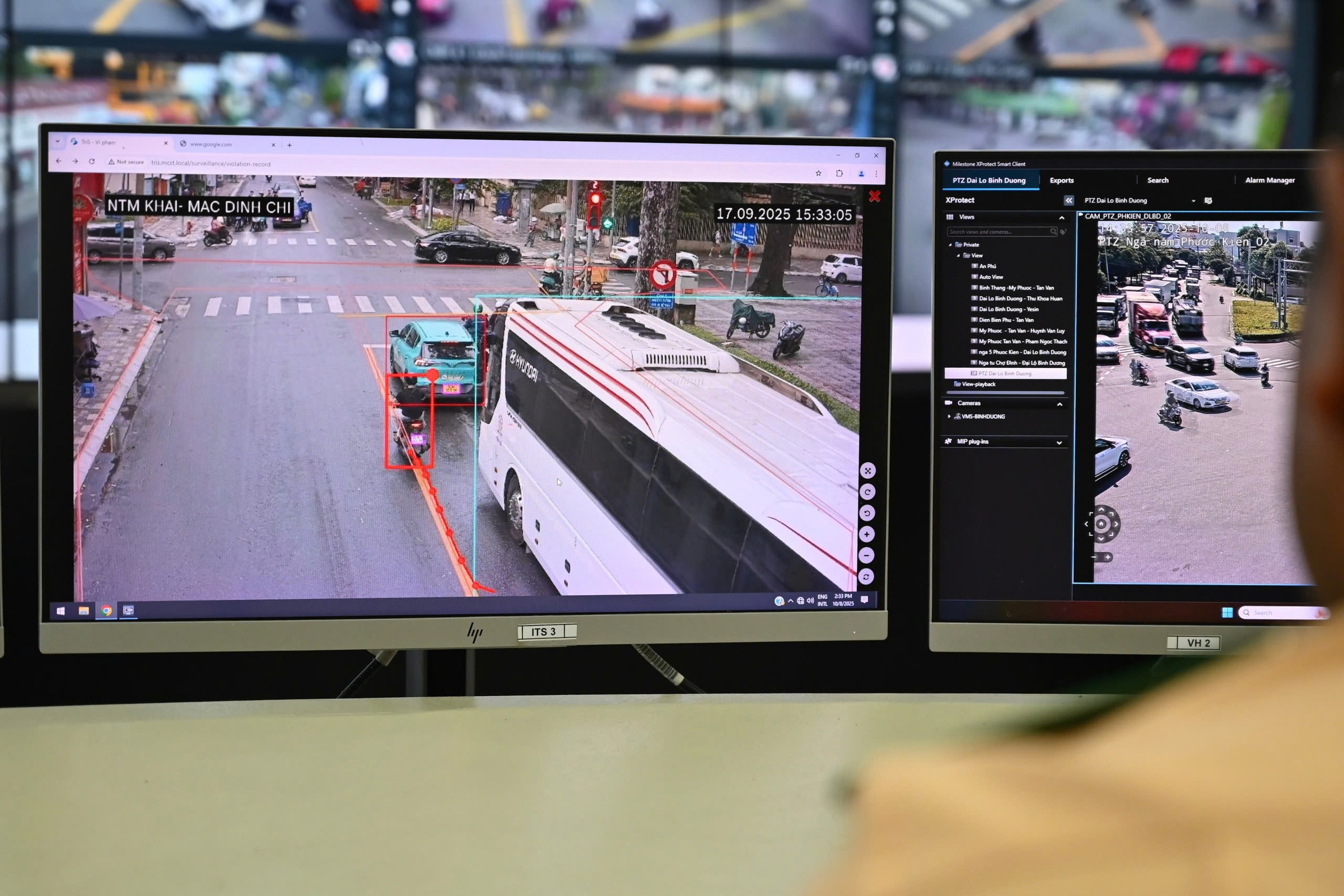Viewport: 1344px width, 896px height.
Task: Zoom in on the violation image
Action: [867, 534]
